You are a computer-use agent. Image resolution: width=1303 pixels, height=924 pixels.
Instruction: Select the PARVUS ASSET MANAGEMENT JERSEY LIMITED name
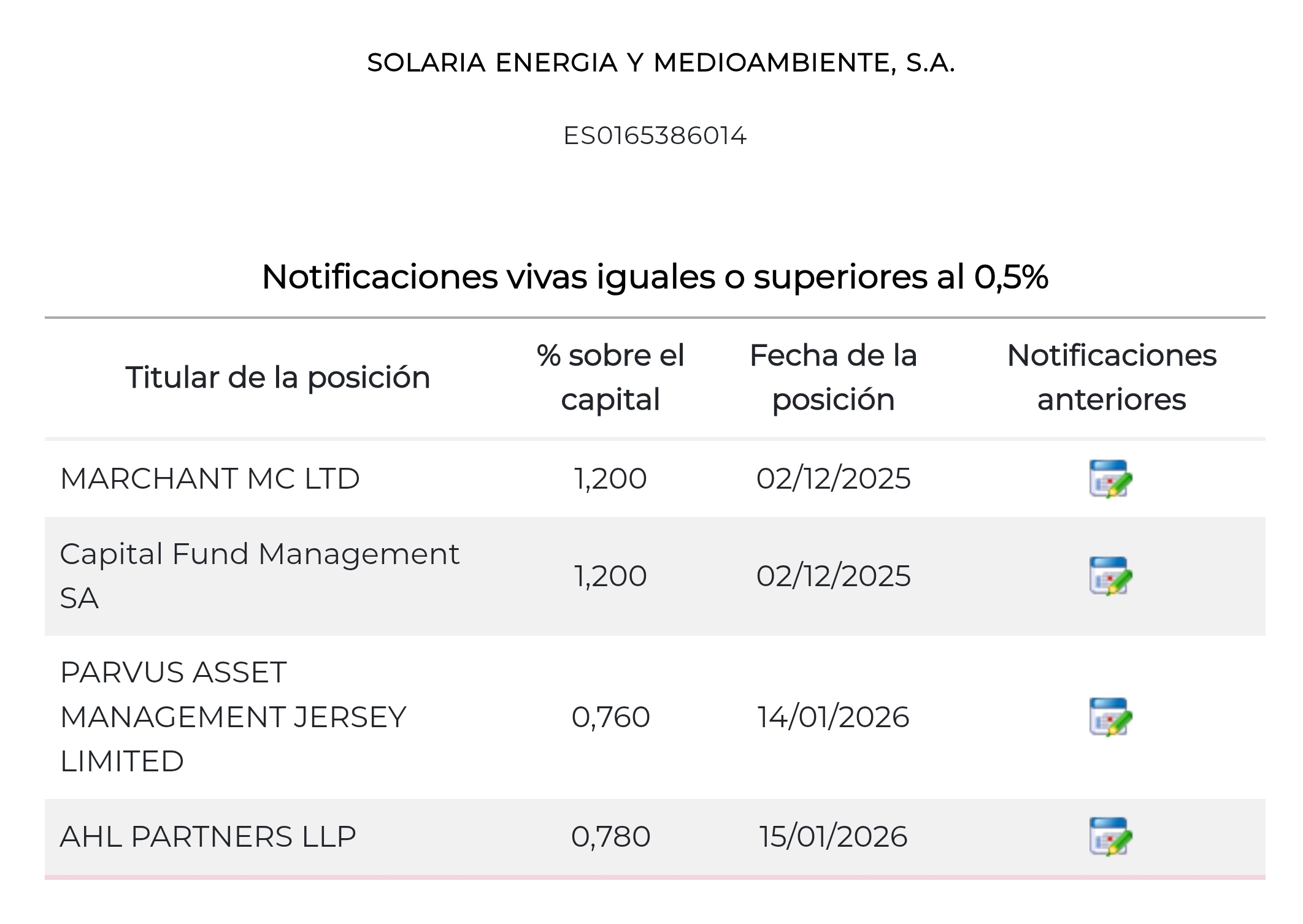click(x=233, y=717)
